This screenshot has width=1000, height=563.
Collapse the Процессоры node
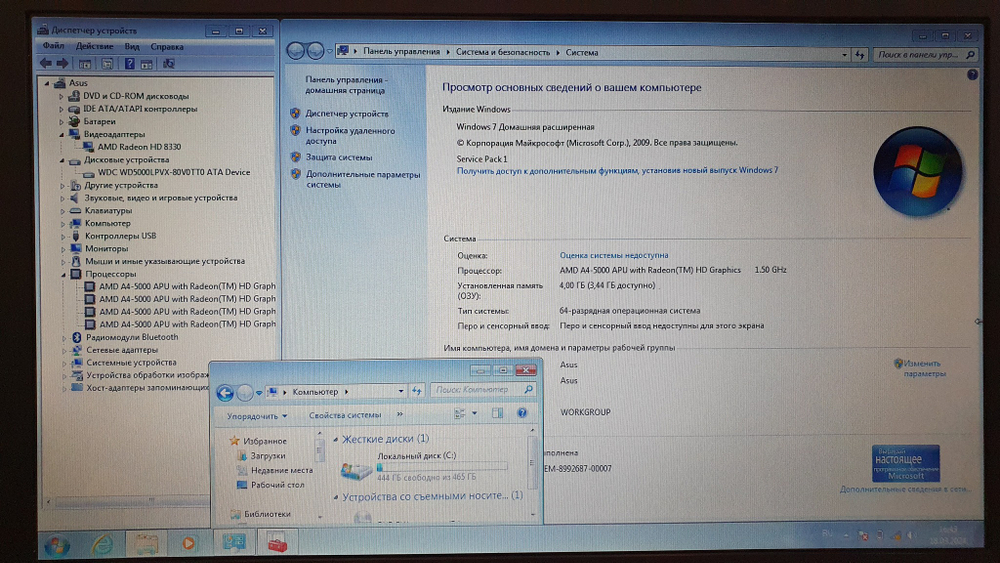pyautogui.click(x=64, y=275)
